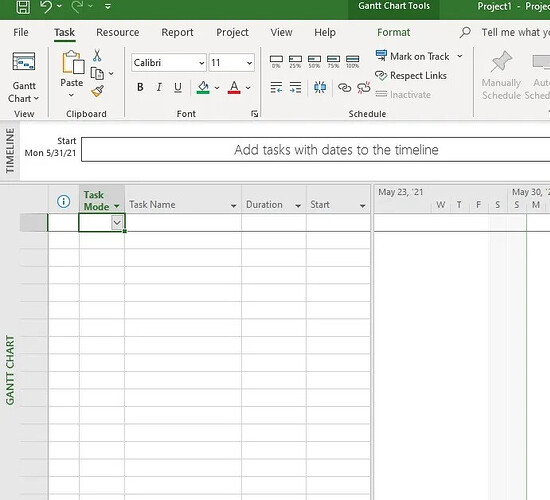Click the Save icon in title bar
550x500 pixels.
pyautogui.click(x=23, y=6)
